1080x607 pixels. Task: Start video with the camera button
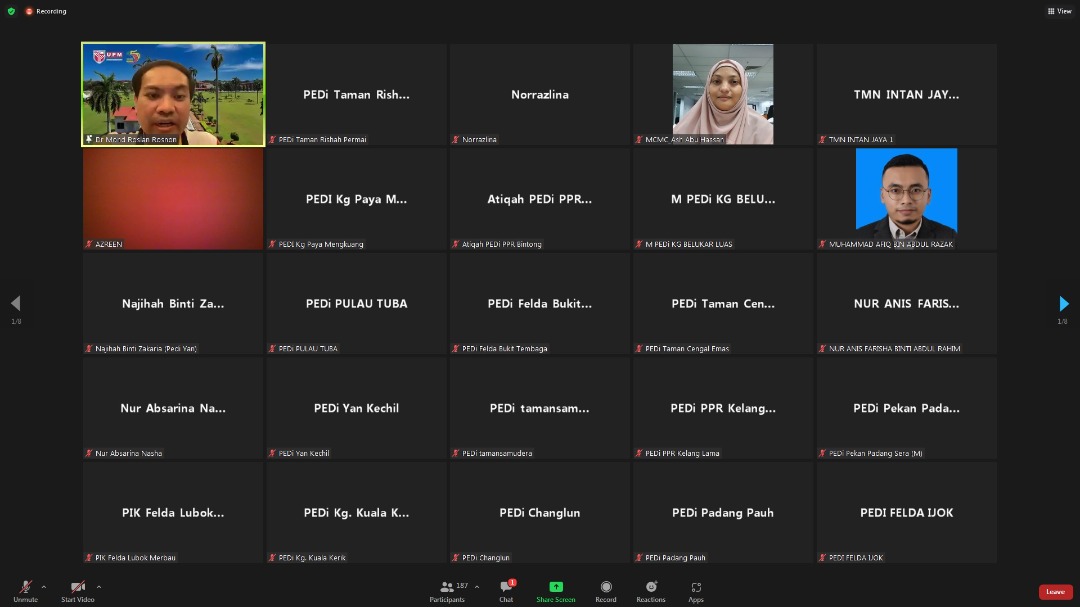[77, 588]
